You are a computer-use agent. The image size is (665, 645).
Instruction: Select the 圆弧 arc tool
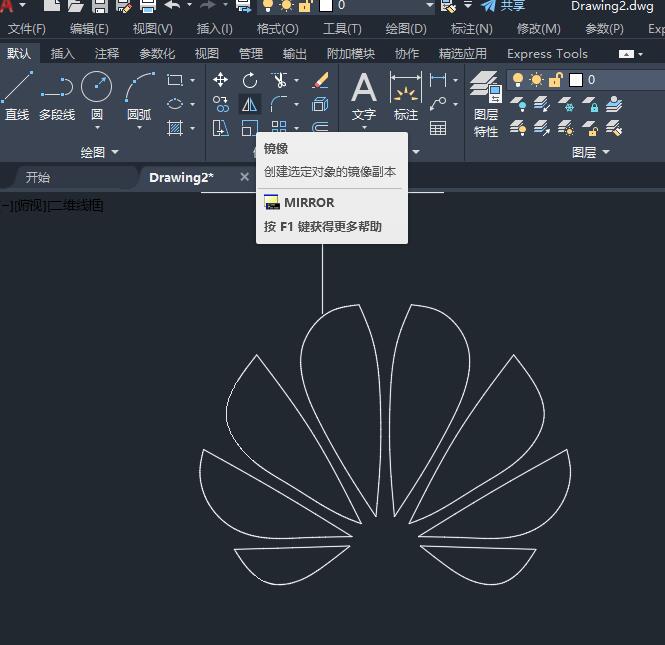click(x=140, y=93)
